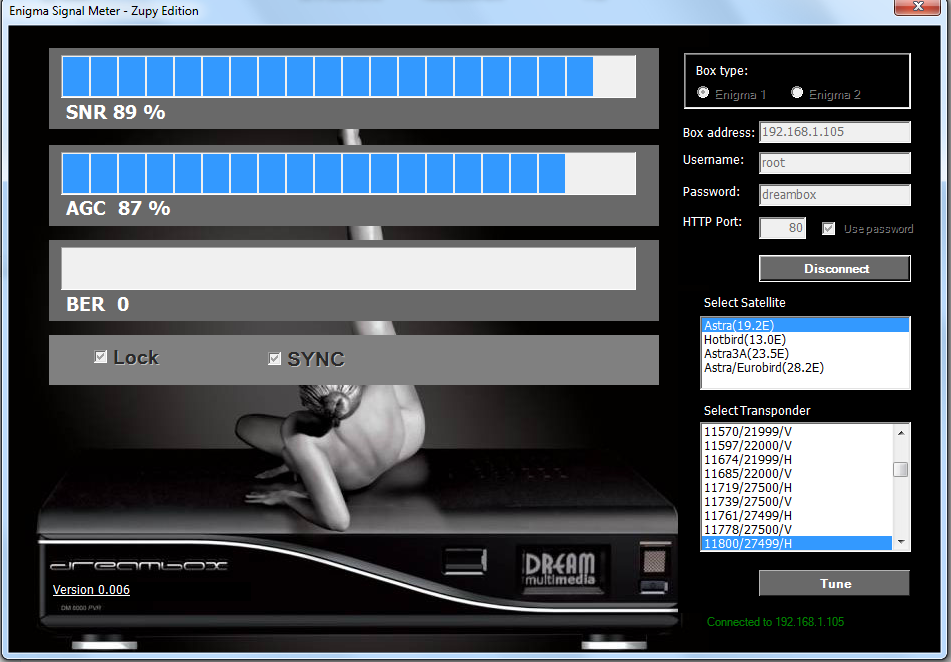
Task: Select transponder 11570/21999/V
Action: (796, 431)
